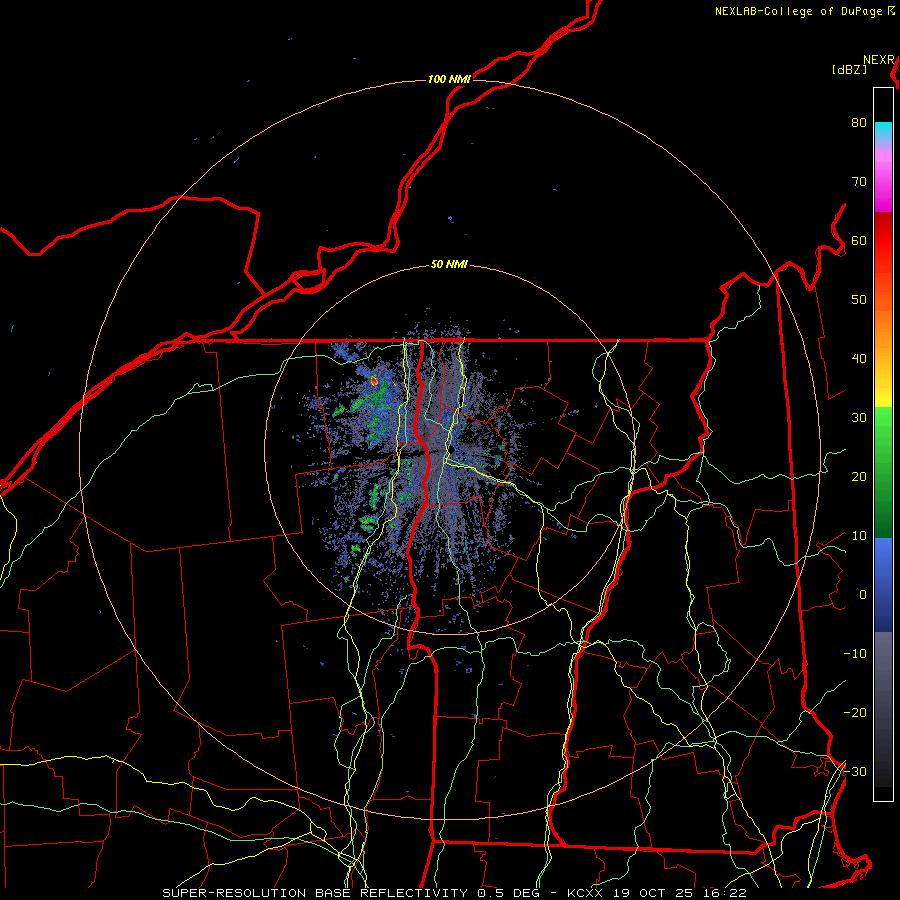The height and width of the screenshot is (900, 900).
Task: Click the 20 value on dBZ scale
Action: 859,476
